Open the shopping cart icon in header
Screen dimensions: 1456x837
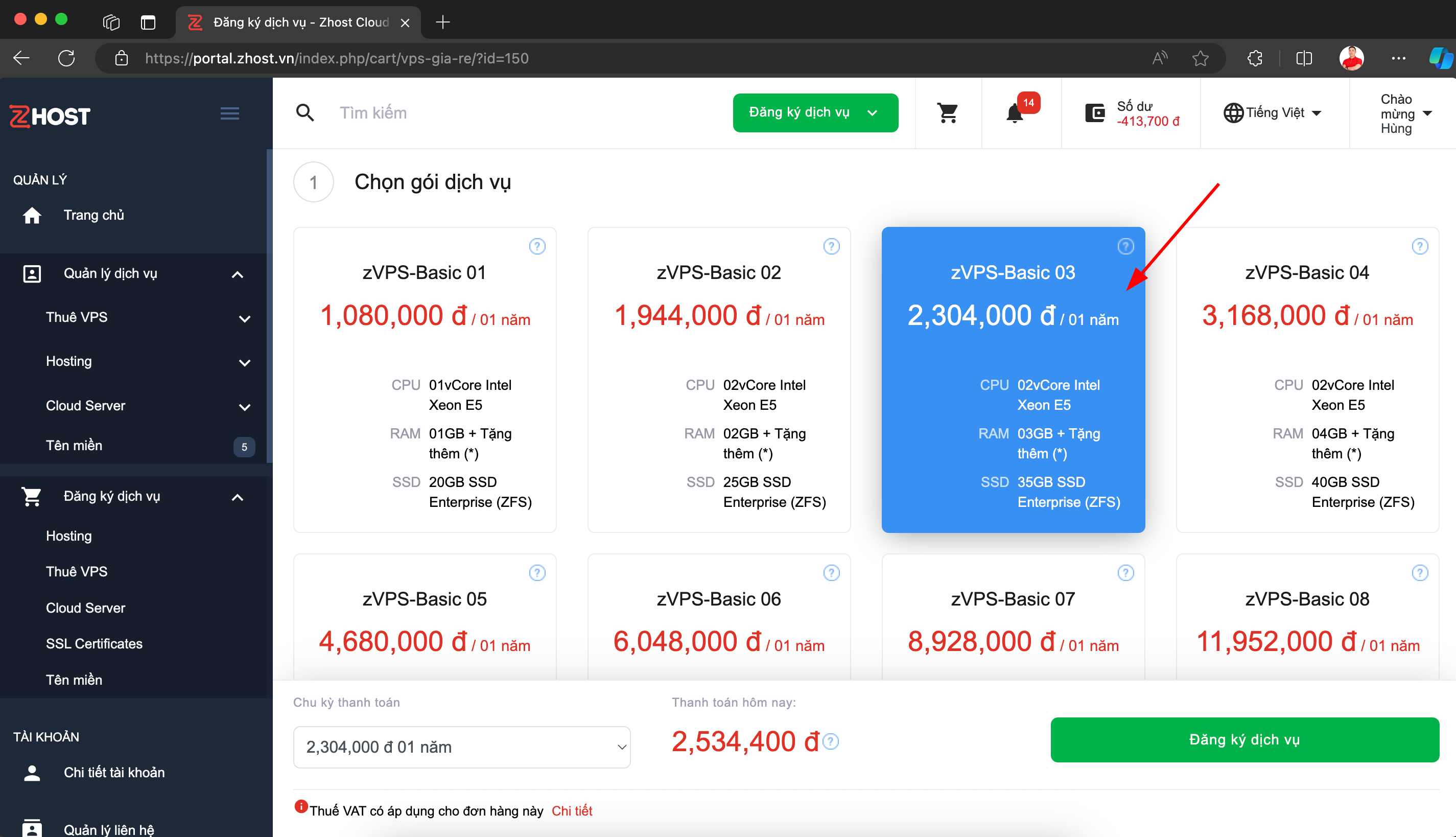[x=948, y=112]
